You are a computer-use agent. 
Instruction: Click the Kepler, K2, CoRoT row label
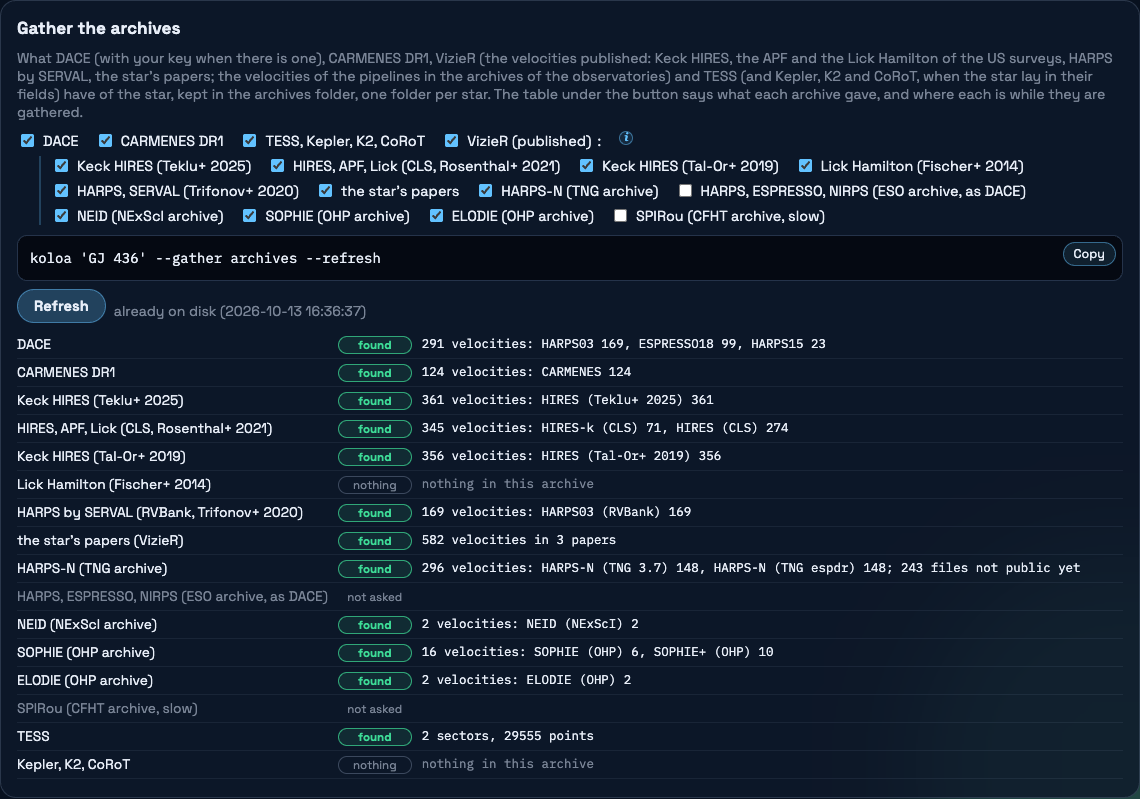point(73,765)
